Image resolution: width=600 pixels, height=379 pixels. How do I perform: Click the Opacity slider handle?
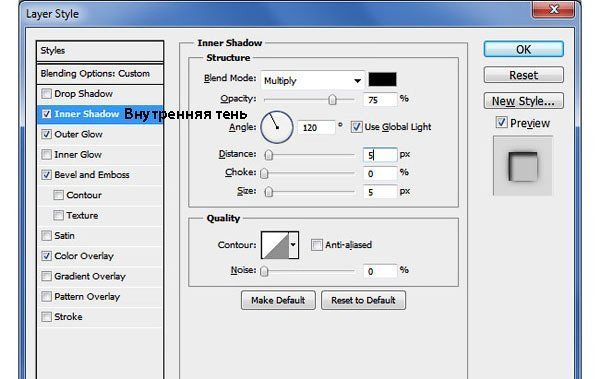coord(332,100)
